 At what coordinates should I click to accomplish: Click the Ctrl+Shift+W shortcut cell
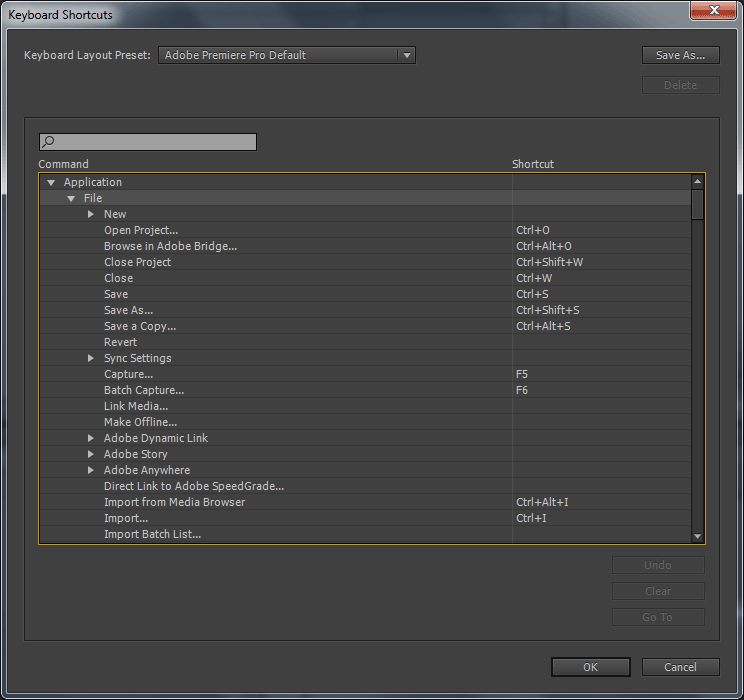(602, 262)
